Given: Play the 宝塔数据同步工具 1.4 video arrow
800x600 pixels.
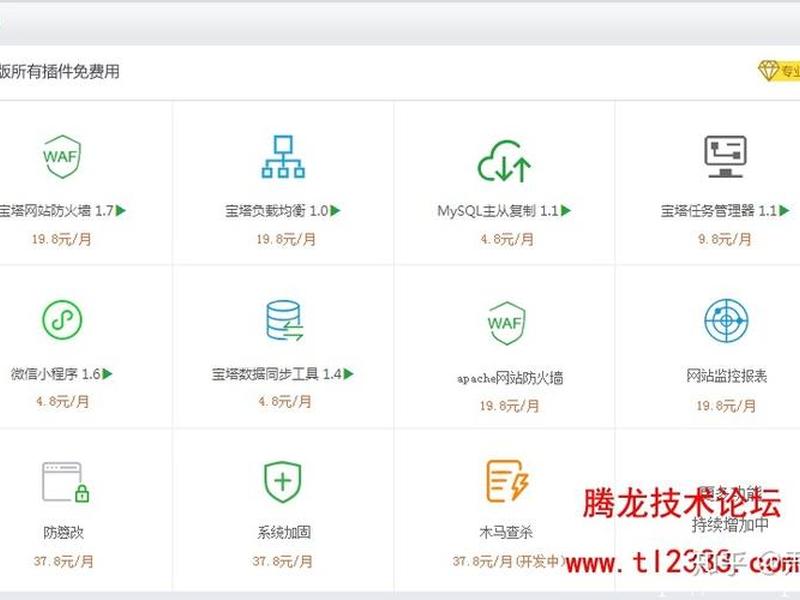Looking at the screenshot, I should tap(348, 374).
